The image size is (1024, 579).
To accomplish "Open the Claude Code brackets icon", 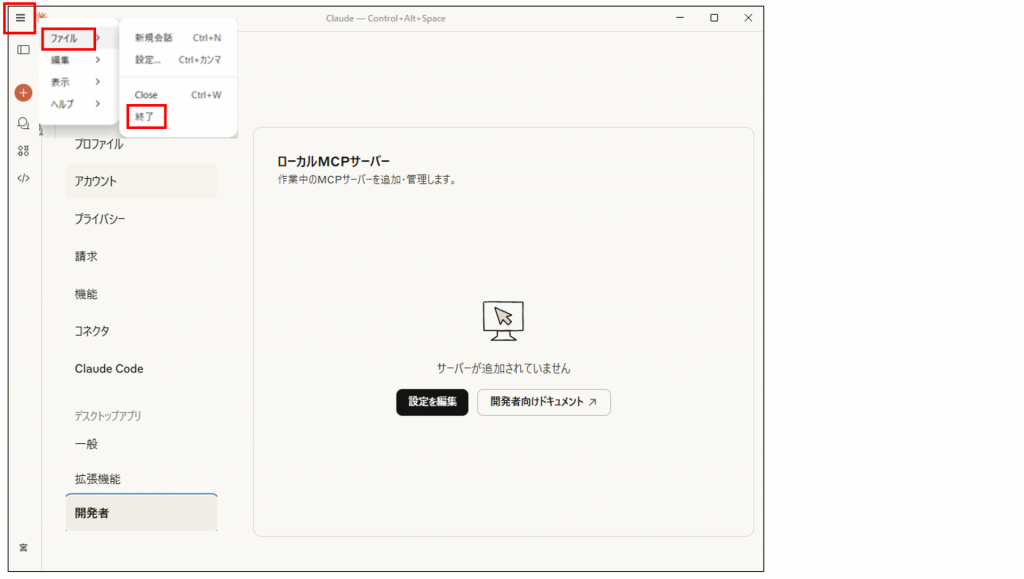I will click(x=23, y=178).
